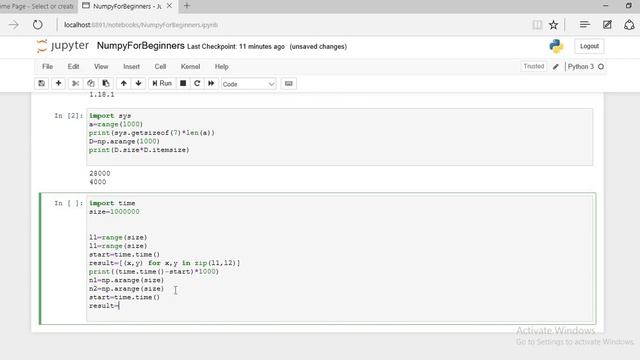Click the 'n1=np.arange(size)' line
The height and width of the screenshot is (360, 640).
(x=127, y=280)
